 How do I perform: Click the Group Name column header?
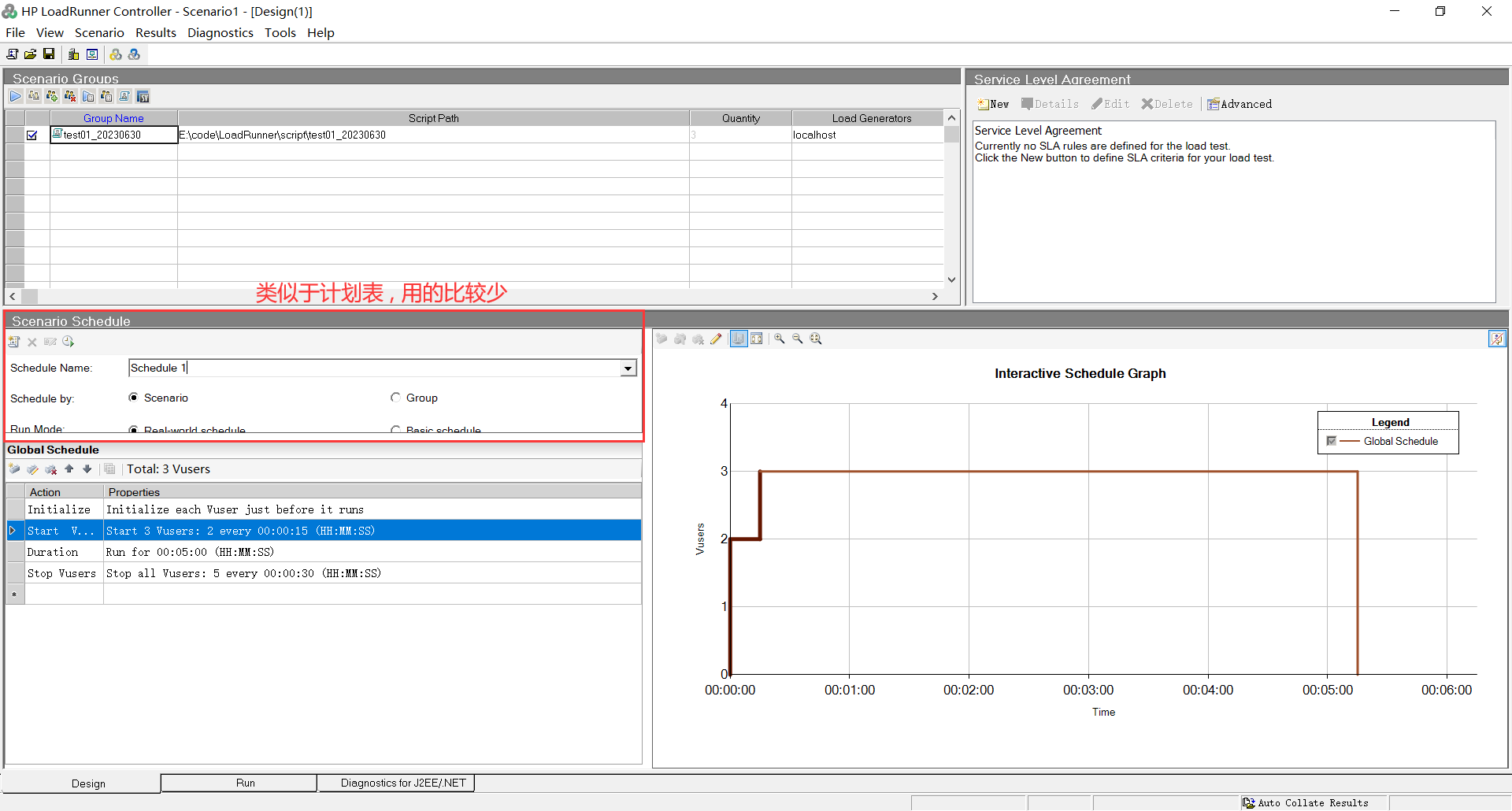(x=113, y=118)
